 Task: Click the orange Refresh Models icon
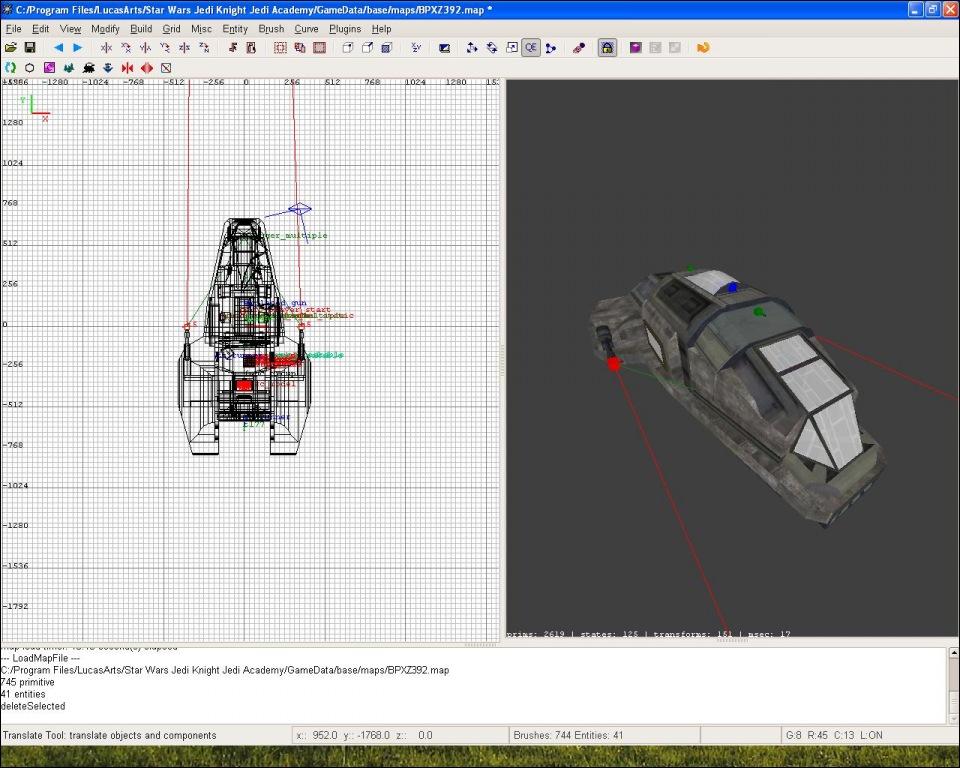[x=703, y=47]
